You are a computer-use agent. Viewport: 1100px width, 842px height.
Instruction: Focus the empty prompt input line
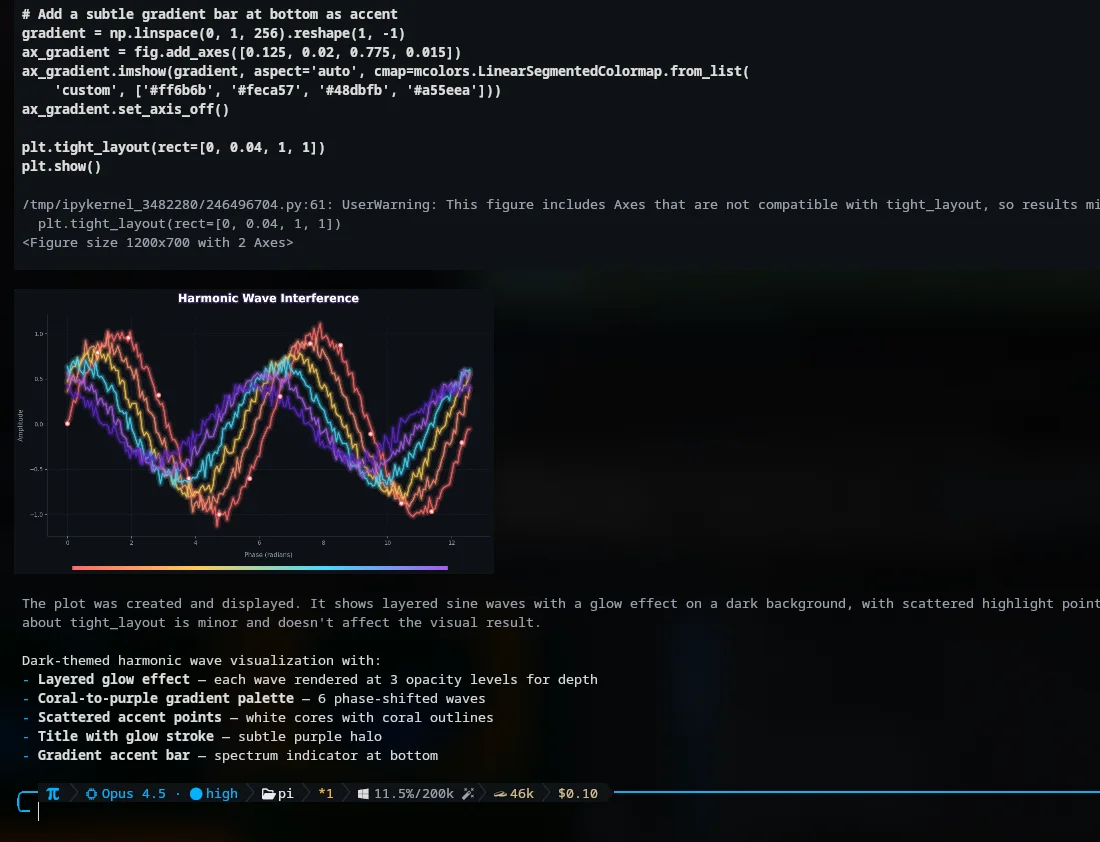[x=300, y=813]
